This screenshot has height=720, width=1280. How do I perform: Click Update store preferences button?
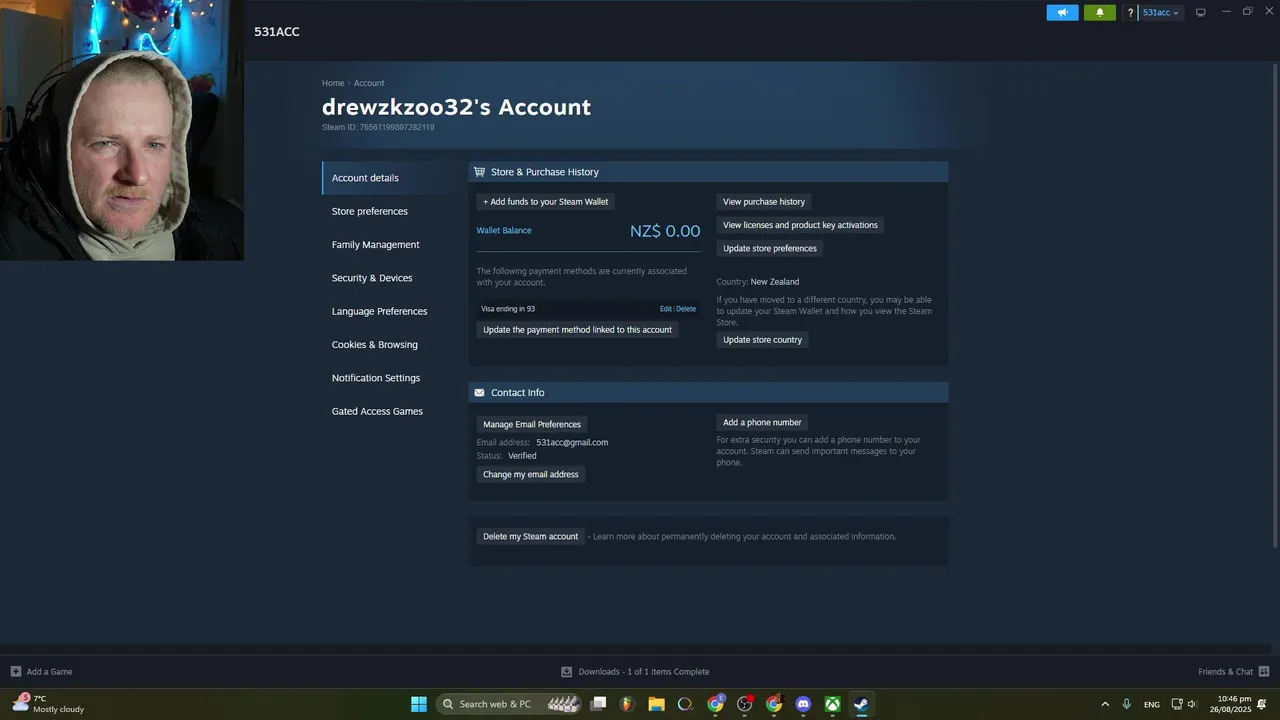click(770, 248)
